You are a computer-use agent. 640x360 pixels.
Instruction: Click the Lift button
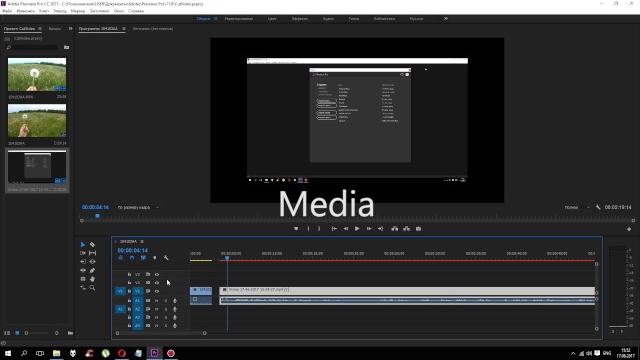click(x=394, y=229)
